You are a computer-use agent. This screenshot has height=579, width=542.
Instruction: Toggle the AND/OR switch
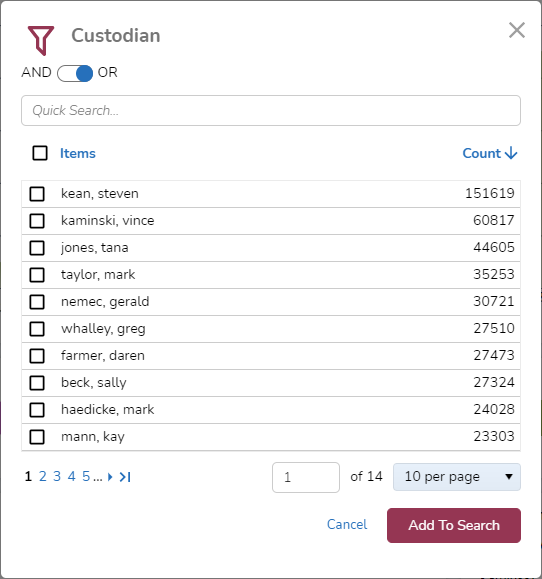click(x=75, y=73)
